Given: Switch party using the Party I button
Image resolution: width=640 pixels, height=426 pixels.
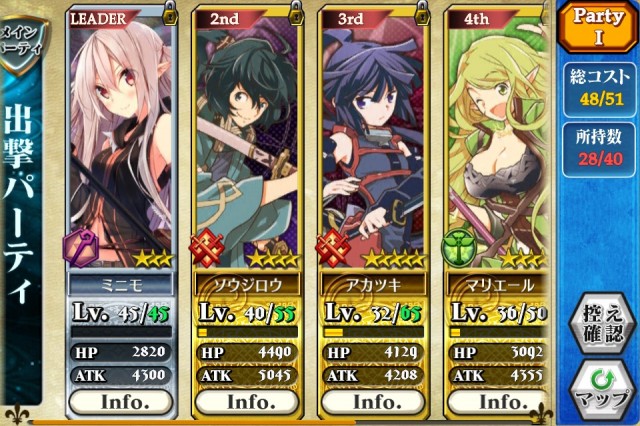Looking at the screenshot, I should (598, 26).
